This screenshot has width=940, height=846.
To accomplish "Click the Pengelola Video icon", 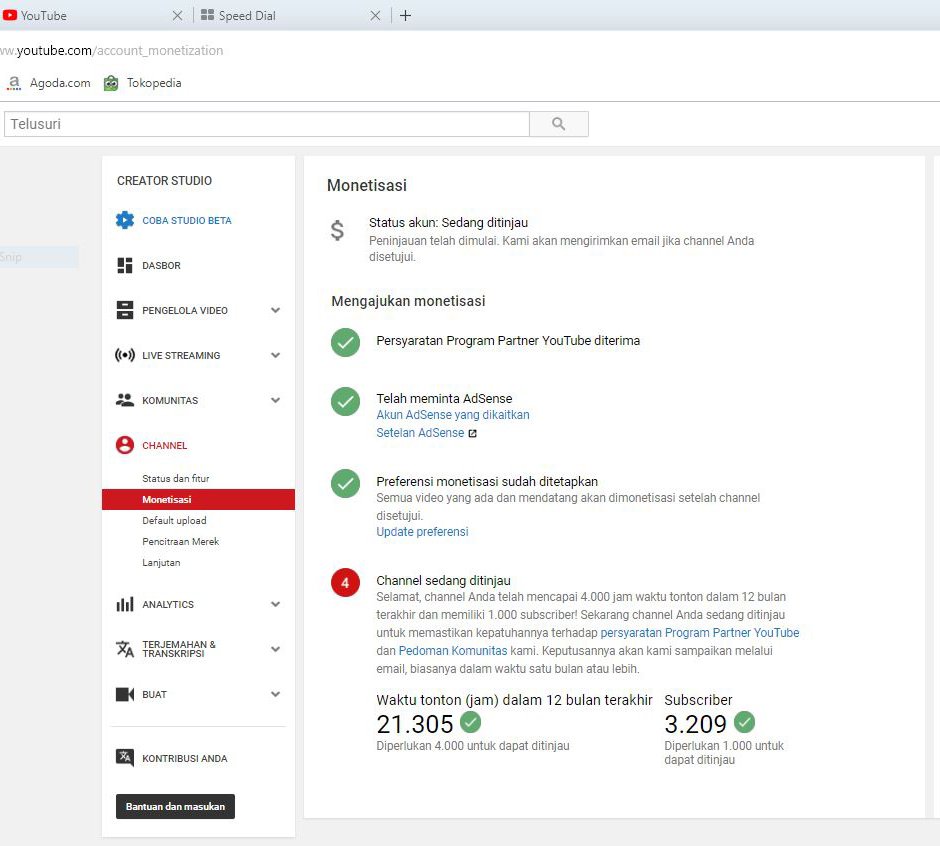I will pyautogui.click(x=125, y=310).
